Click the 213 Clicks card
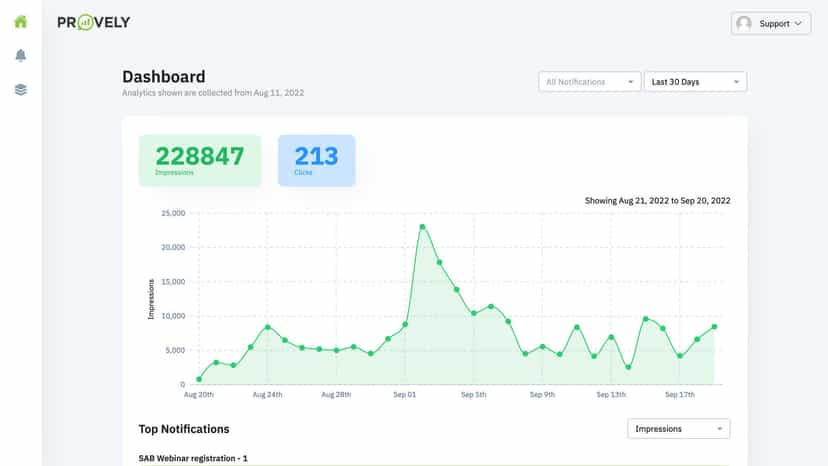Screen dimensions: 828x466 click(x=316, y=160)
